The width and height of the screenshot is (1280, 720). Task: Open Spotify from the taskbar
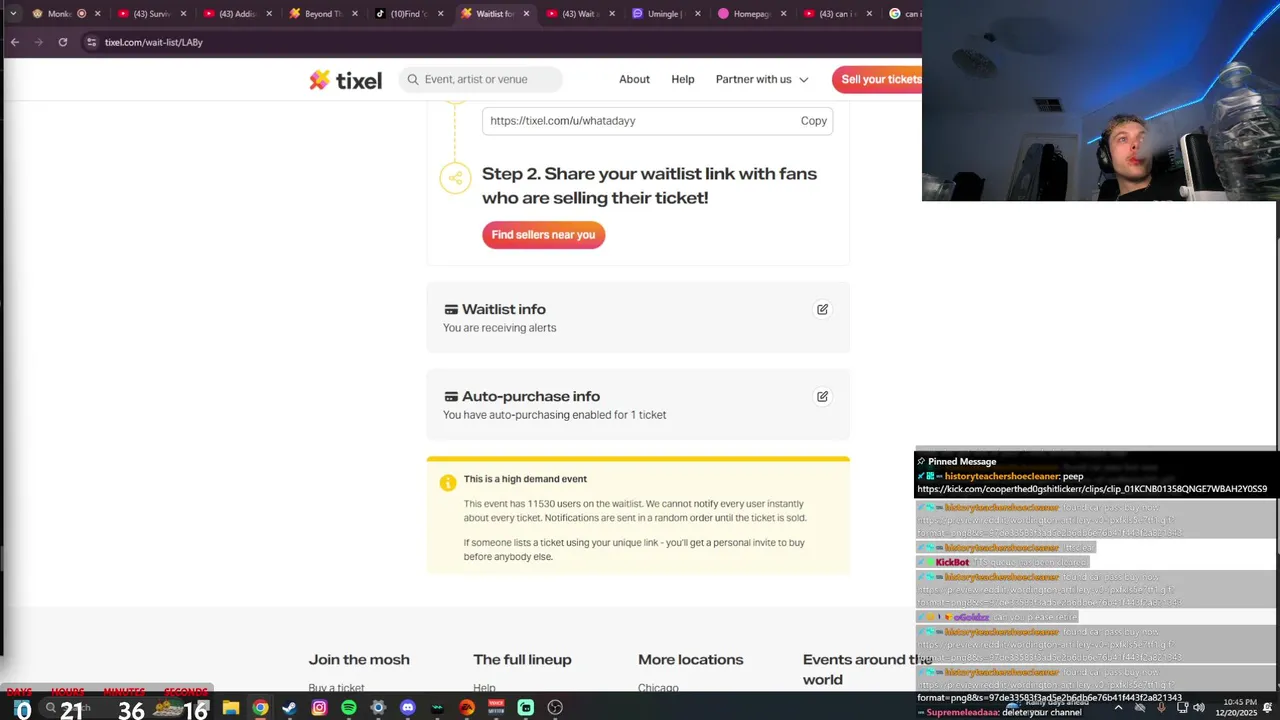[348, 707]
